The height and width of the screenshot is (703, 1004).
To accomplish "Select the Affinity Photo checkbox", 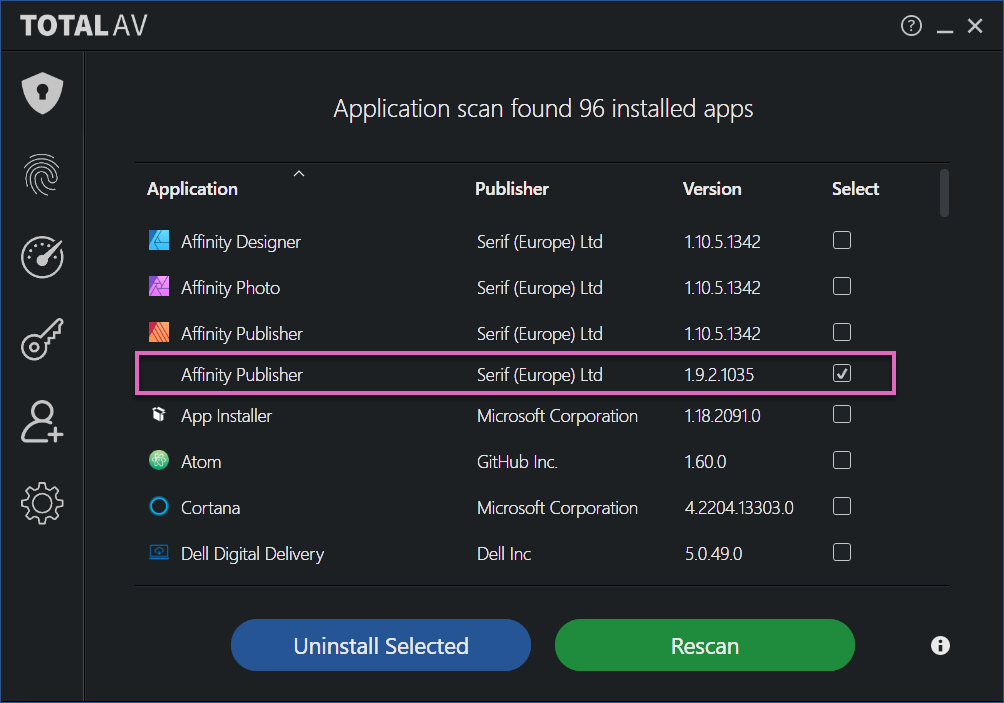I will coord(842,286).
